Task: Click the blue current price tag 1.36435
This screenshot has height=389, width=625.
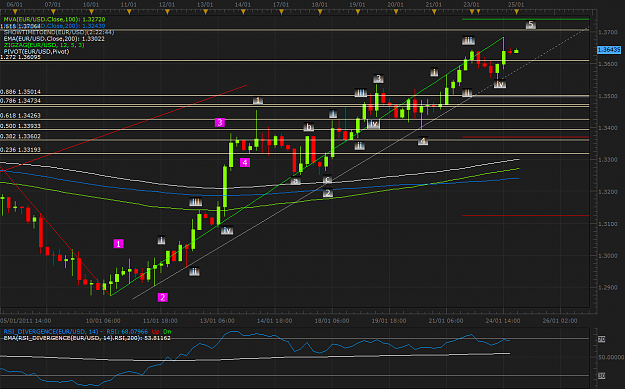Action: (609, 50)
